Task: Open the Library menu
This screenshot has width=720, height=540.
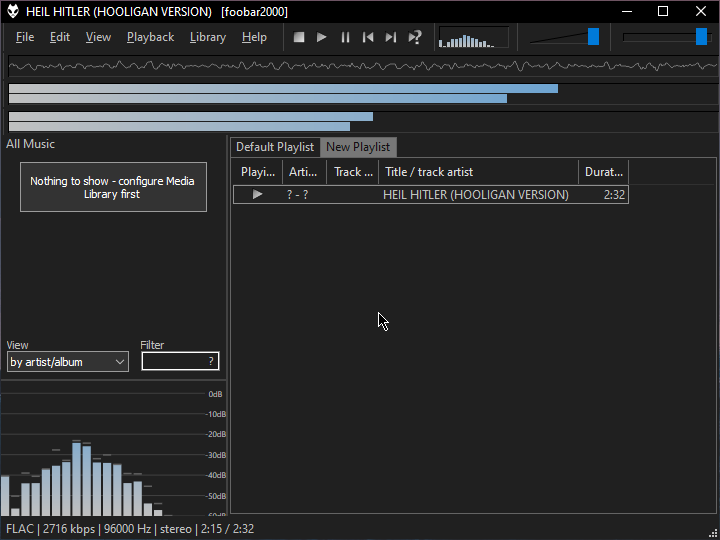Action: 207,37
